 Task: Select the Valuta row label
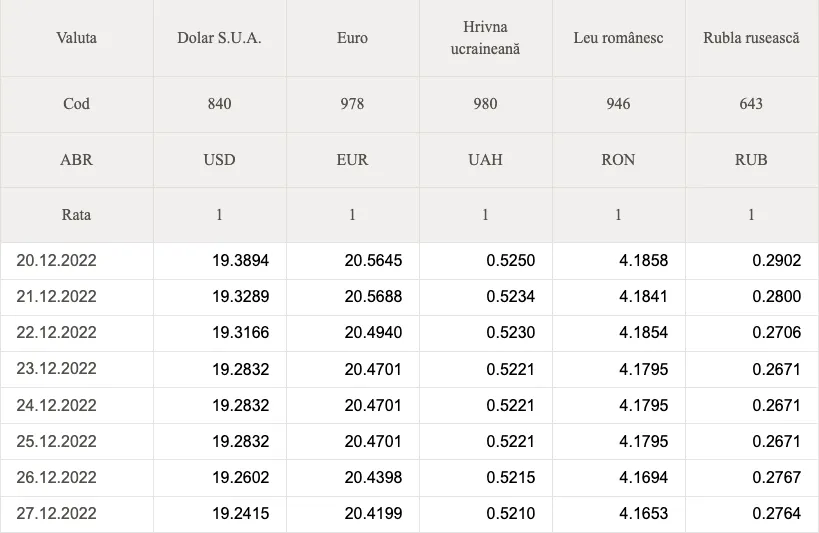pos(76,38)
